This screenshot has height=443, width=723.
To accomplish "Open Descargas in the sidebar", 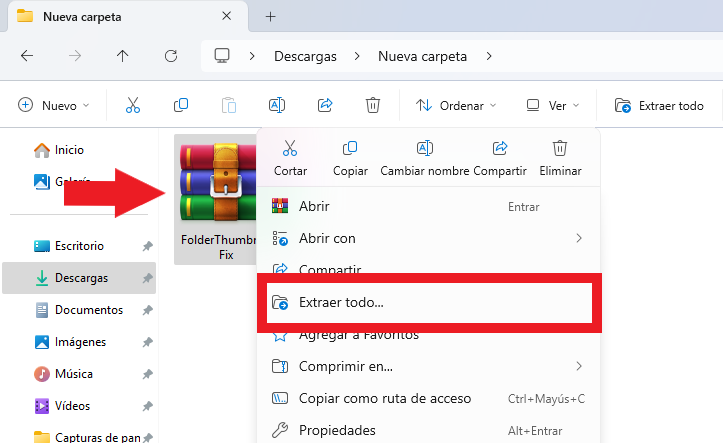I will (x=79, y=278).
